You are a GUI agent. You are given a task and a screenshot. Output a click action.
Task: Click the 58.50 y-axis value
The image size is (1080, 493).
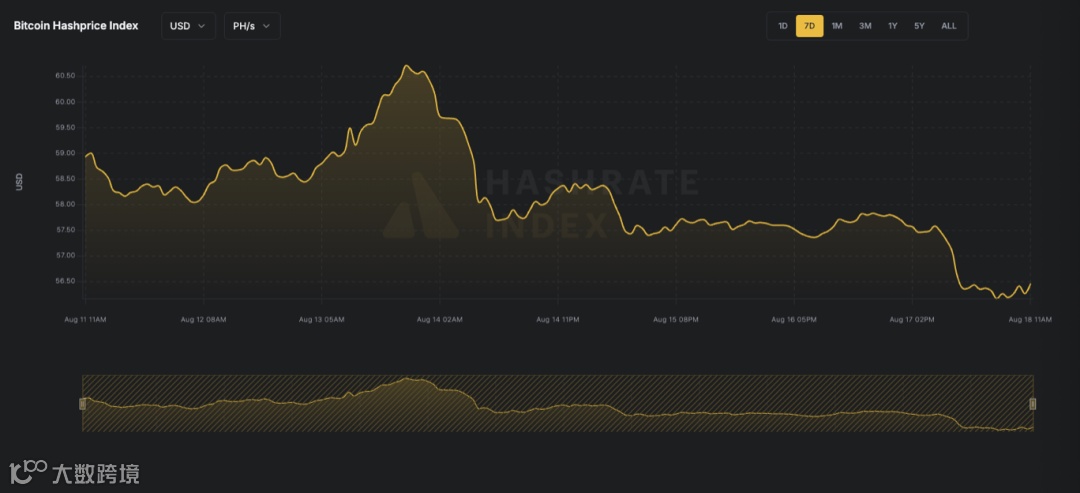[65, 178]
